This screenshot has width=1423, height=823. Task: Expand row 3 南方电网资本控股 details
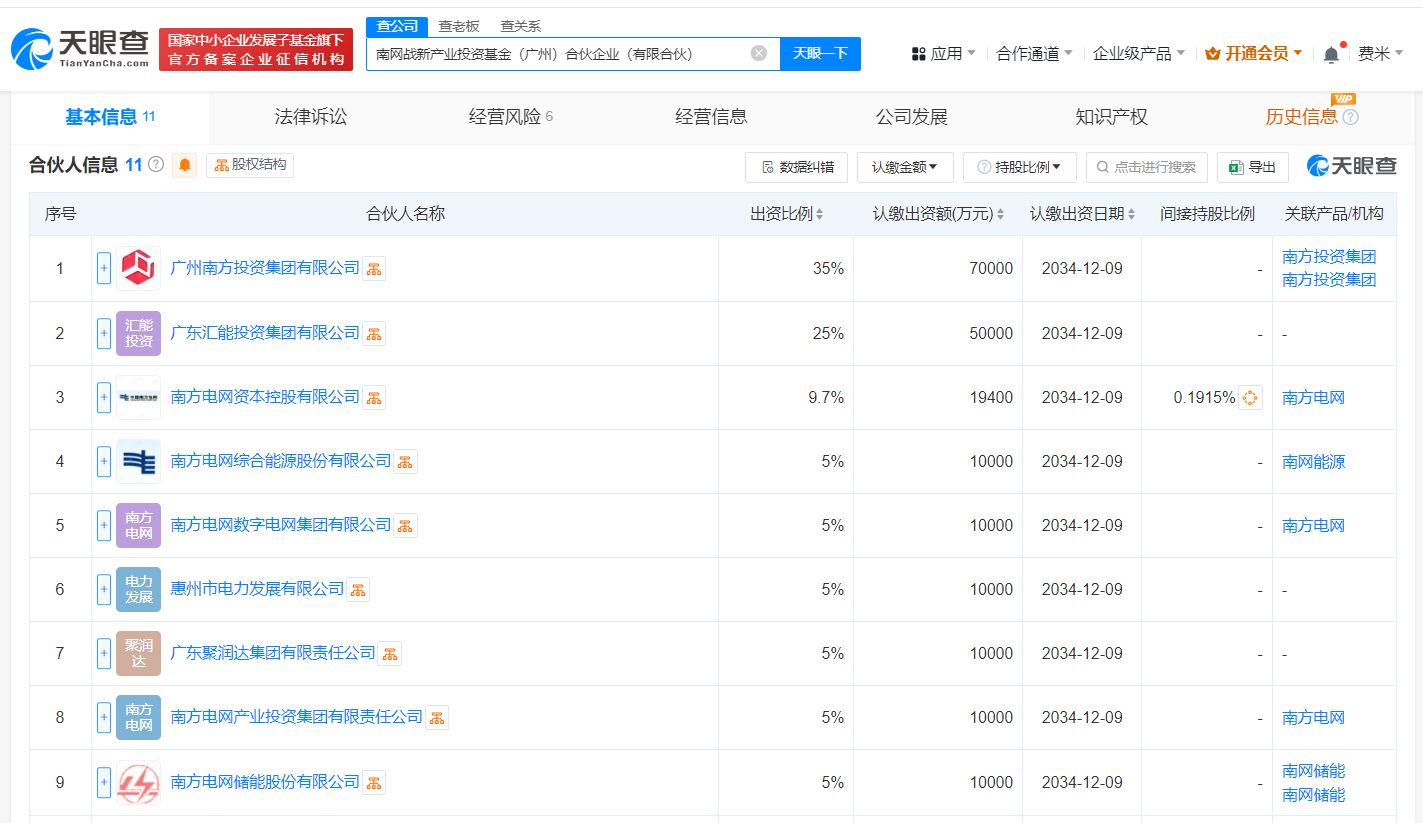[104, 397]
